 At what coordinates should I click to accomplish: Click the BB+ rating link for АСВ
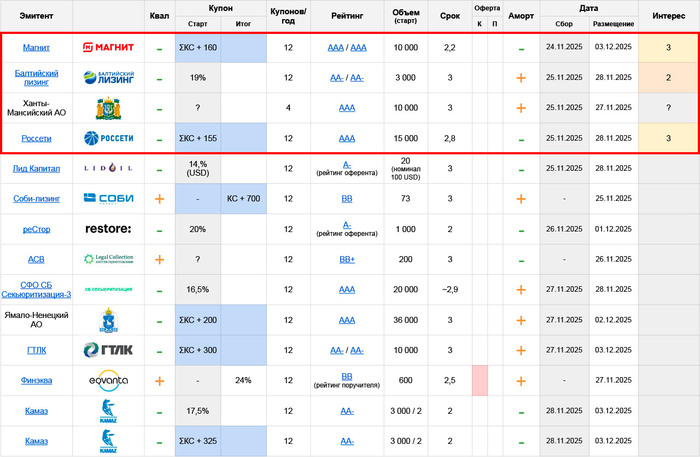tap(347, 260)
